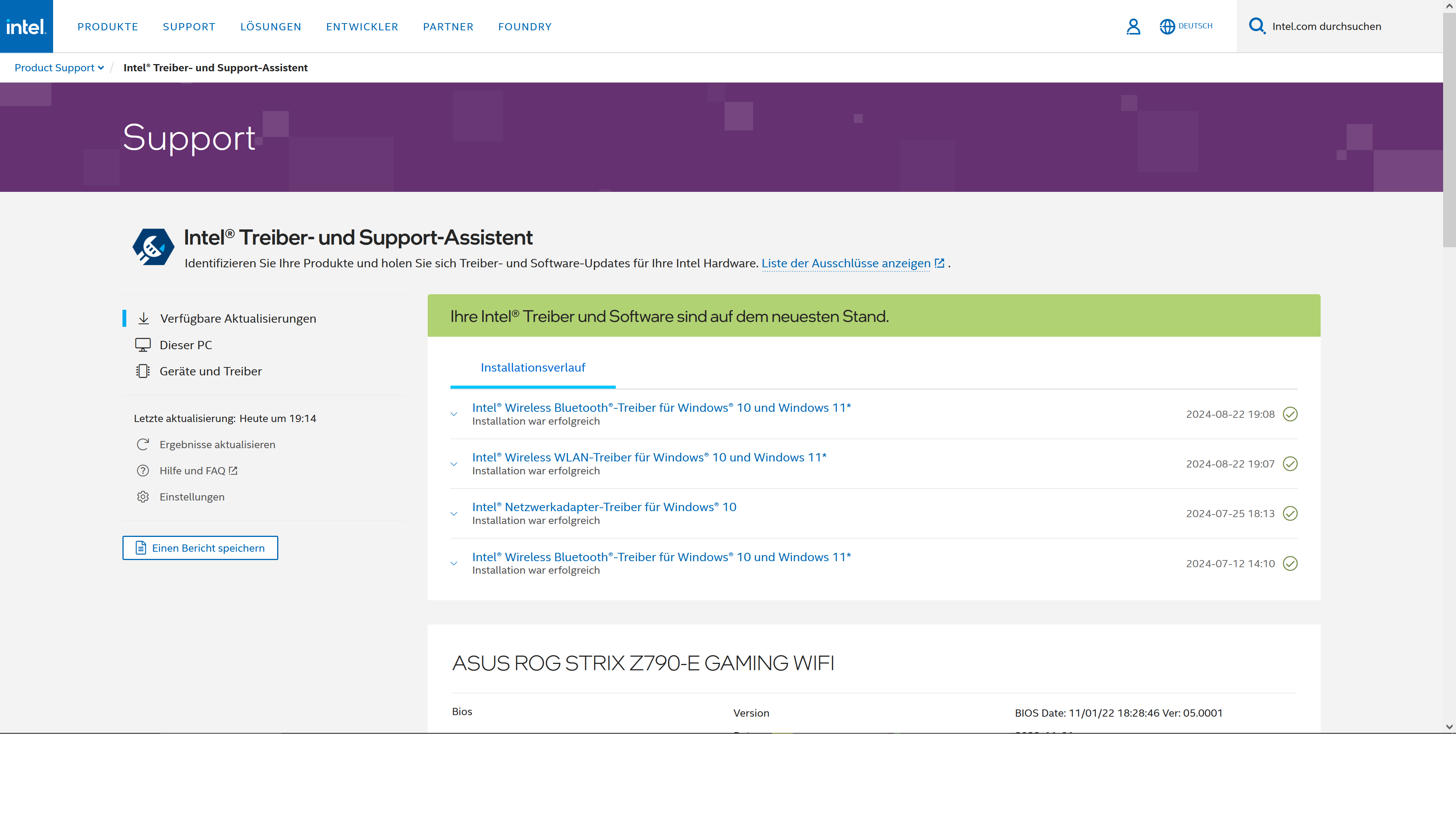Image resolution: width=1456 pixels, height=819 pixels.
Task: Click the chip icon Geräte und Treiber
Action: (143, 371)
